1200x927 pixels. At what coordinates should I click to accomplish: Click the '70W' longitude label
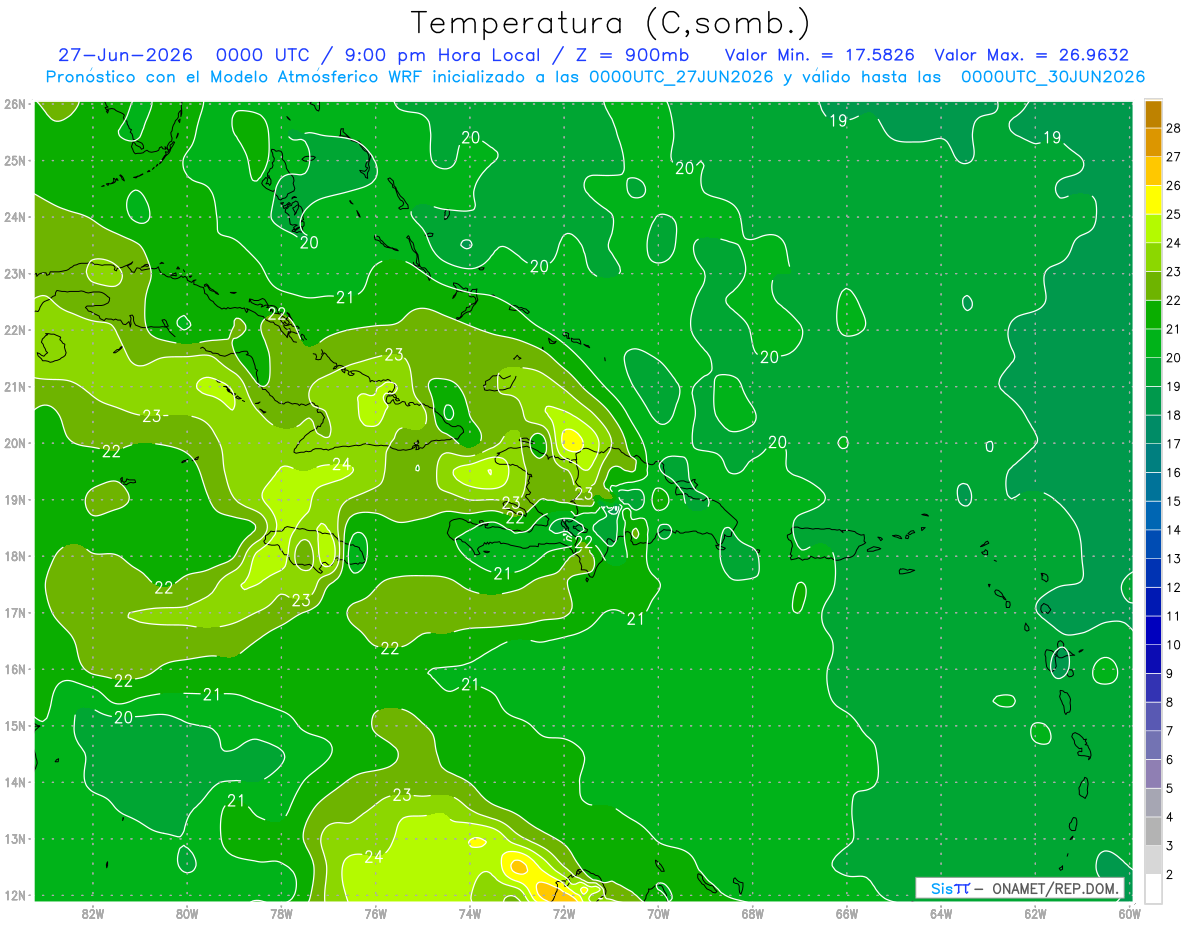pyautogui.click(x=658, y=913)
